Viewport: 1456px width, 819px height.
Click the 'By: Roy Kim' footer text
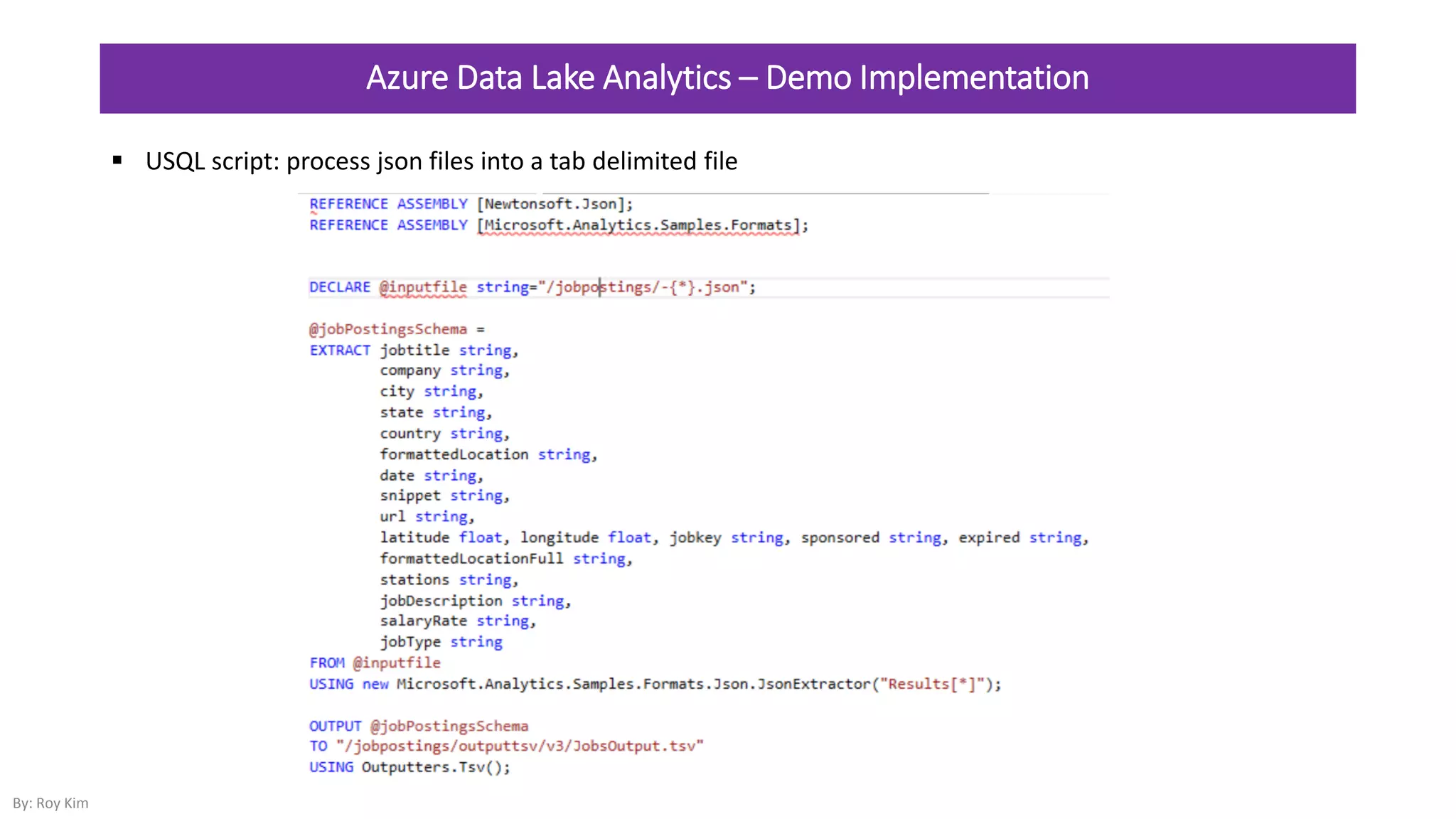(x=50, y=803)
